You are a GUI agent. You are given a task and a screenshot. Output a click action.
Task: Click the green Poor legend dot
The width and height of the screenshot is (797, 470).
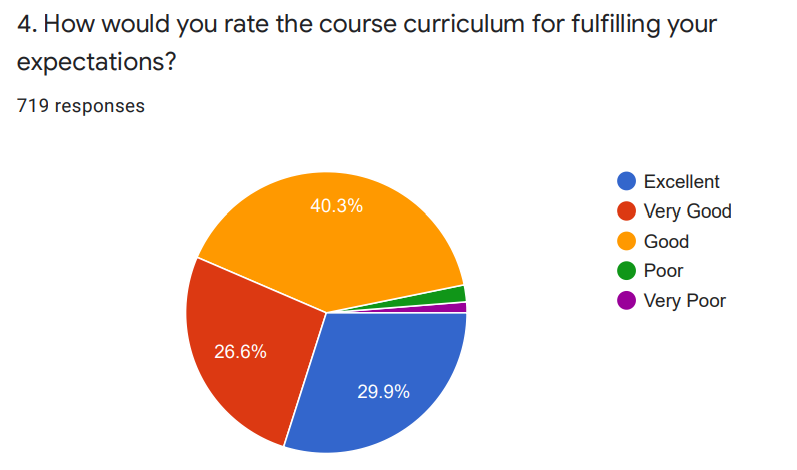(626, 271)
